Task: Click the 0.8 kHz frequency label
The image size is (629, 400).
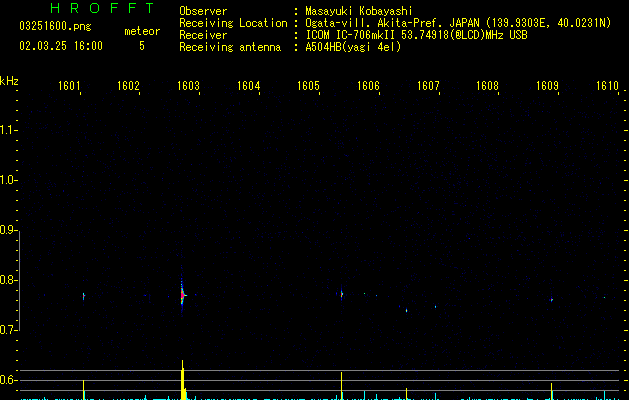Action: [8, 280]
